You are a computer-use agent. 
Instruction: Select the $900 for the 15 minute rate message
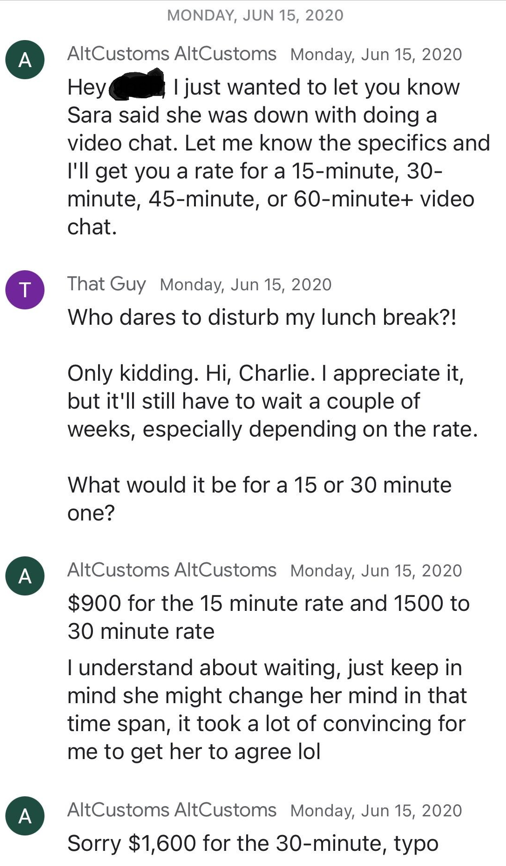[268, 617]
